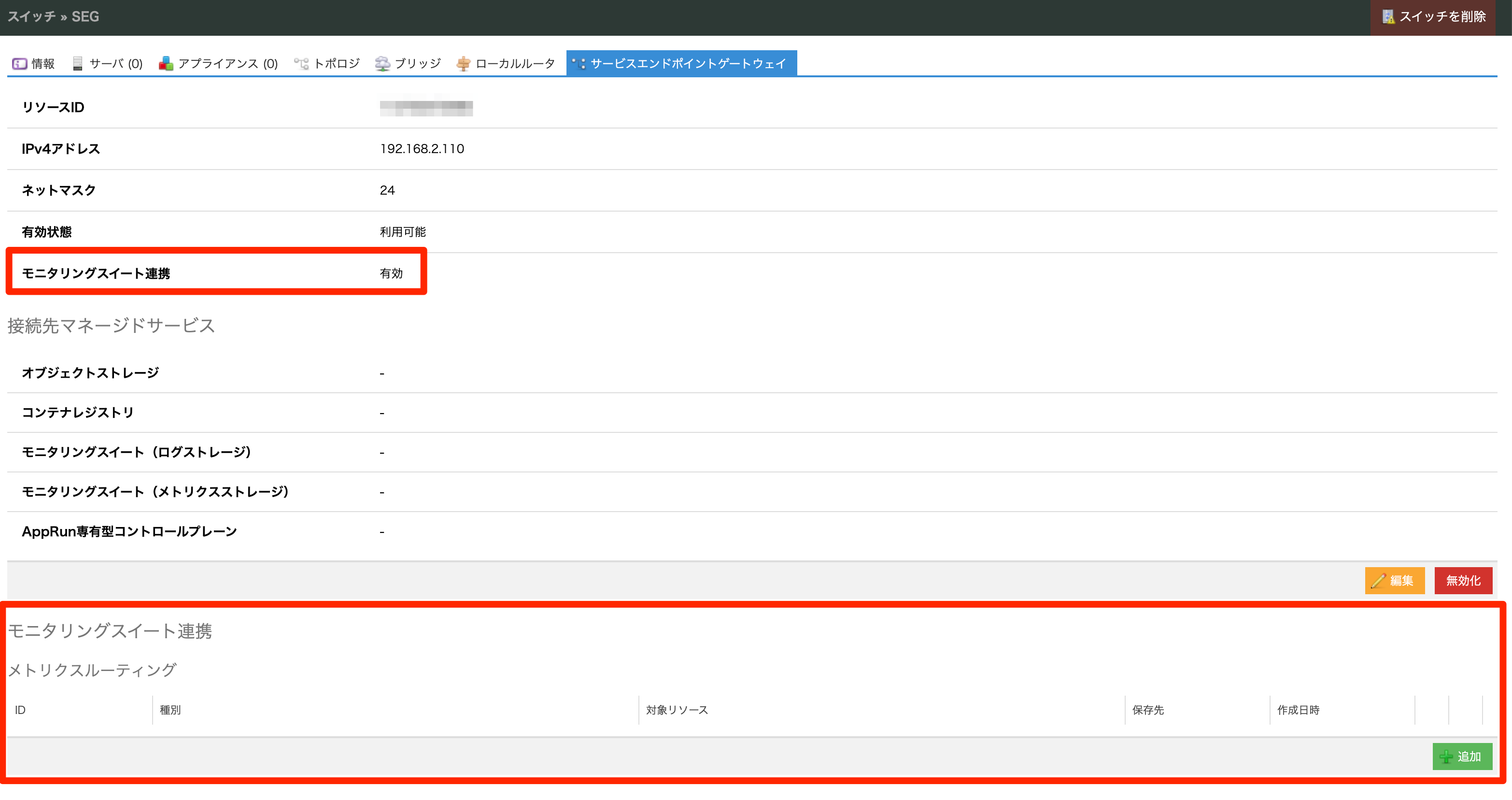Click the ローカルルータ signpost icon
The height and width of the screenshot is (800, 1512).
(463, 63)
